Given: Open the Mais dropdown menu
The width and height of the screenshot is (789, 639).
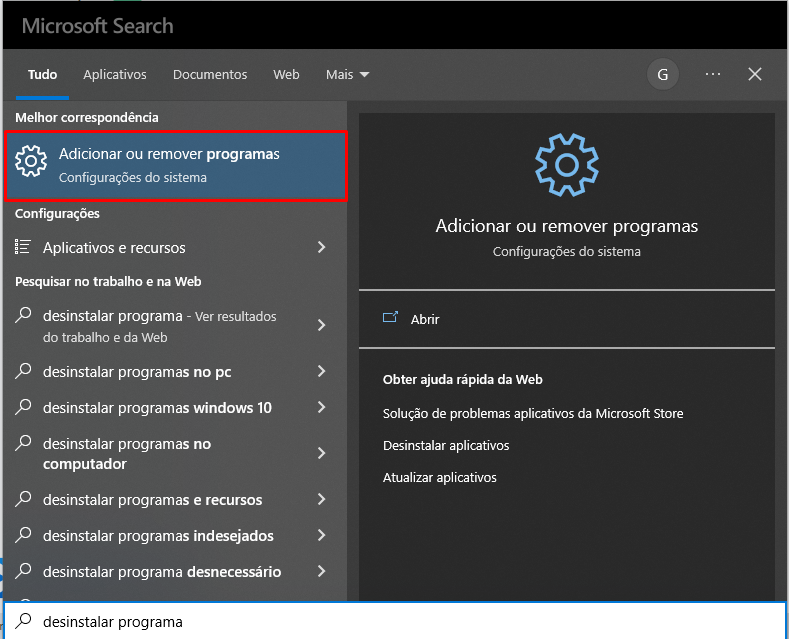Looking at the screenshot, I should [347, 74].
